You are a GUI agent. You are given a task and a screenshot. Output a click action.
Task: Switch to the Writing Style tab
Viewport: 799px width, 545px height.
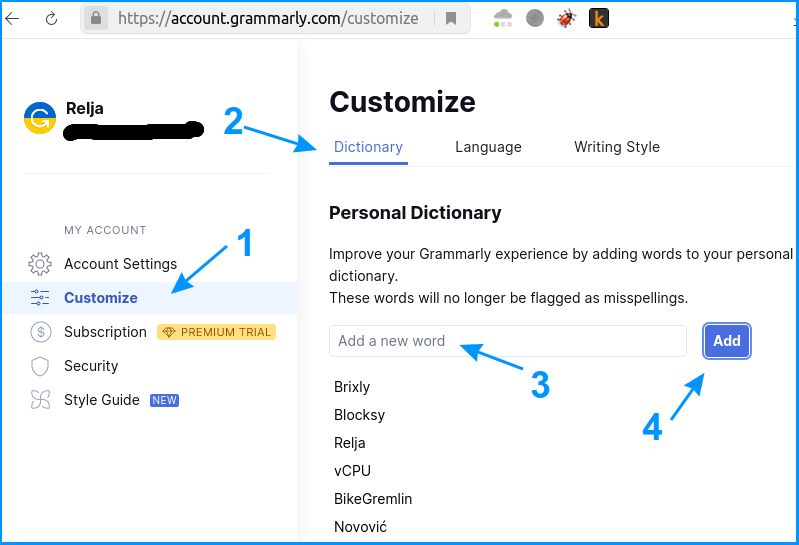pos(617,147)
